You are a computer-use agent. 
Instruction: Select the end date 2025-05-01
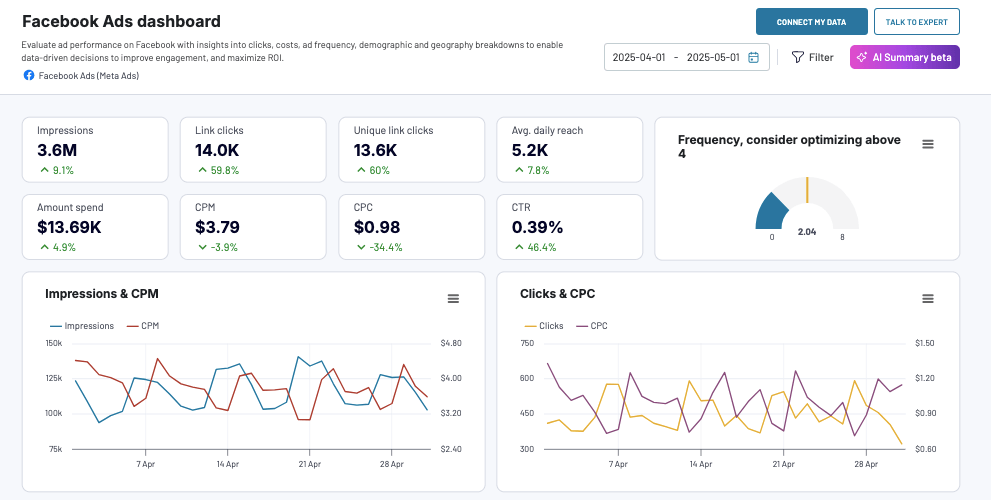click(713, 57)
